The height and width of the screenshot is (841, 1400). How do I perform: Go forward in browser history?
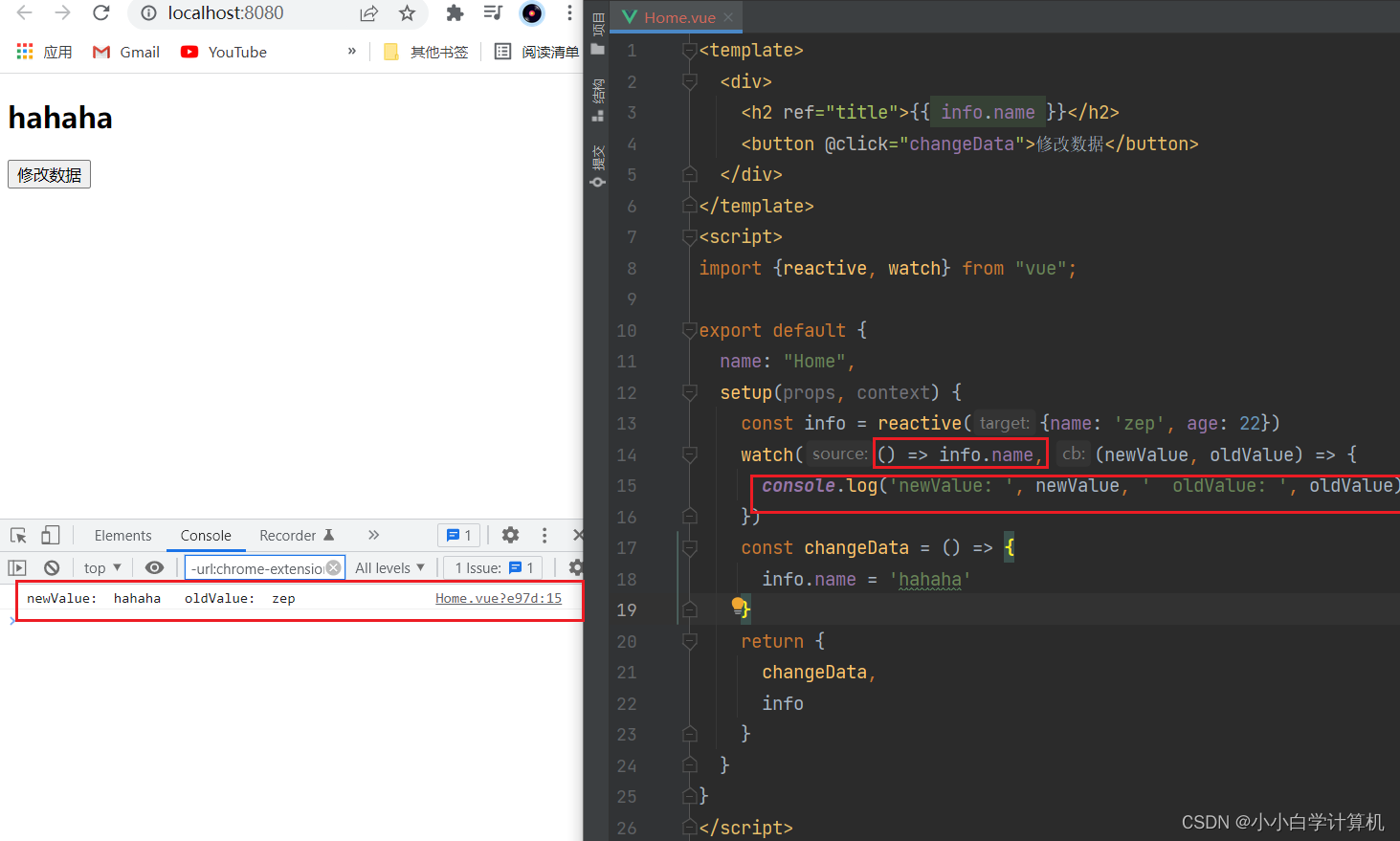point(62,12)
